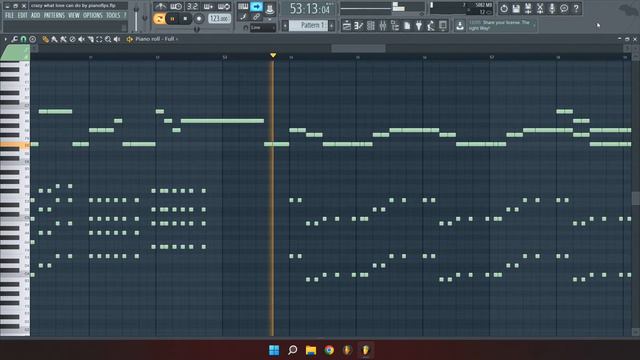The width and height of the screenshot is (640, 360).
Task: Click the microphone recording icon in top bar
Action: (552, 8)
